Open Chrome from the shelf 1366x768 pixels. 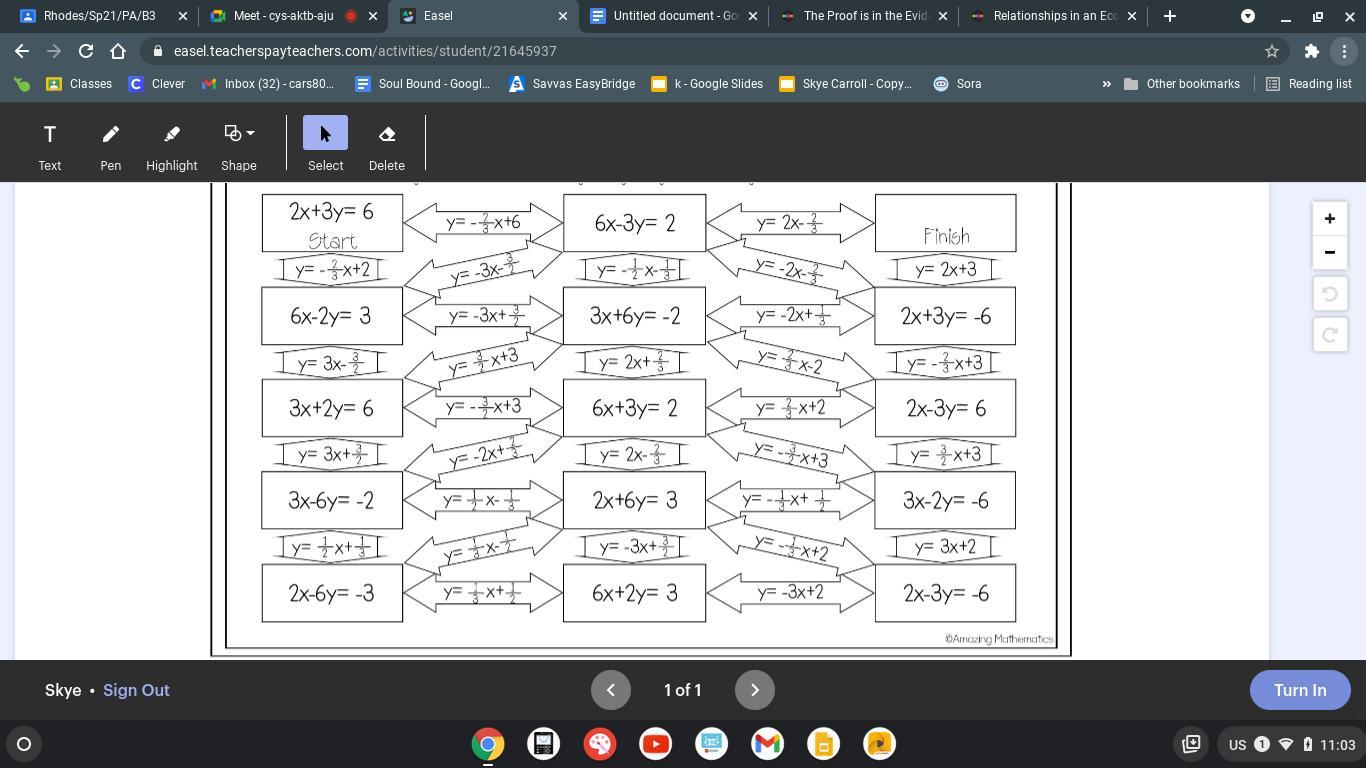pos(488,744)
